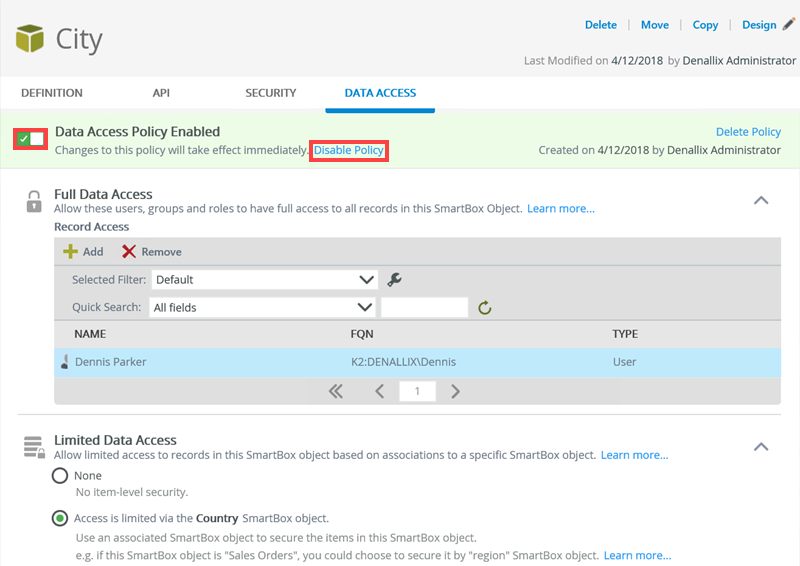
Task: Go to first page double-arrow
Action: [336, 391]
